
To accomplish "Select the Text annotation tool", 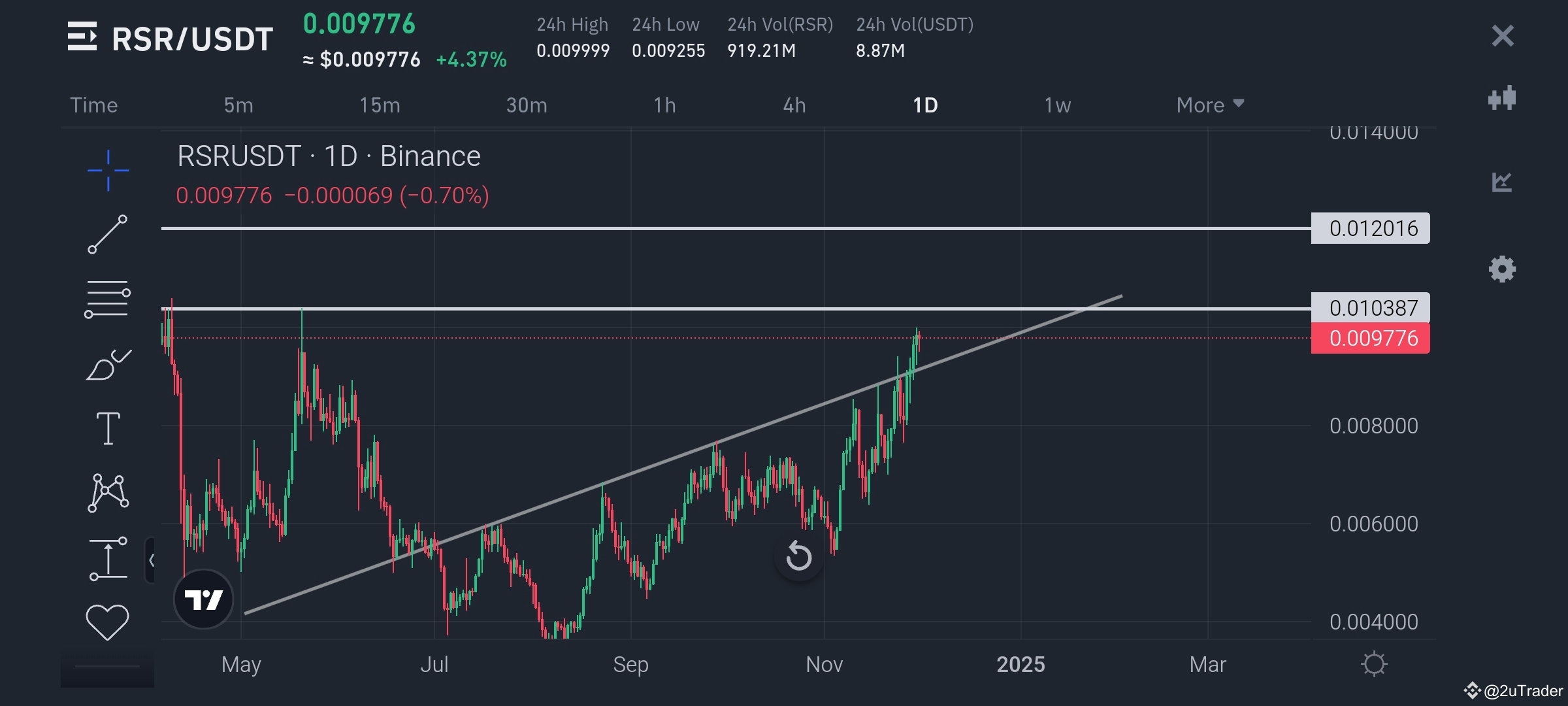I will pos(106,428).
